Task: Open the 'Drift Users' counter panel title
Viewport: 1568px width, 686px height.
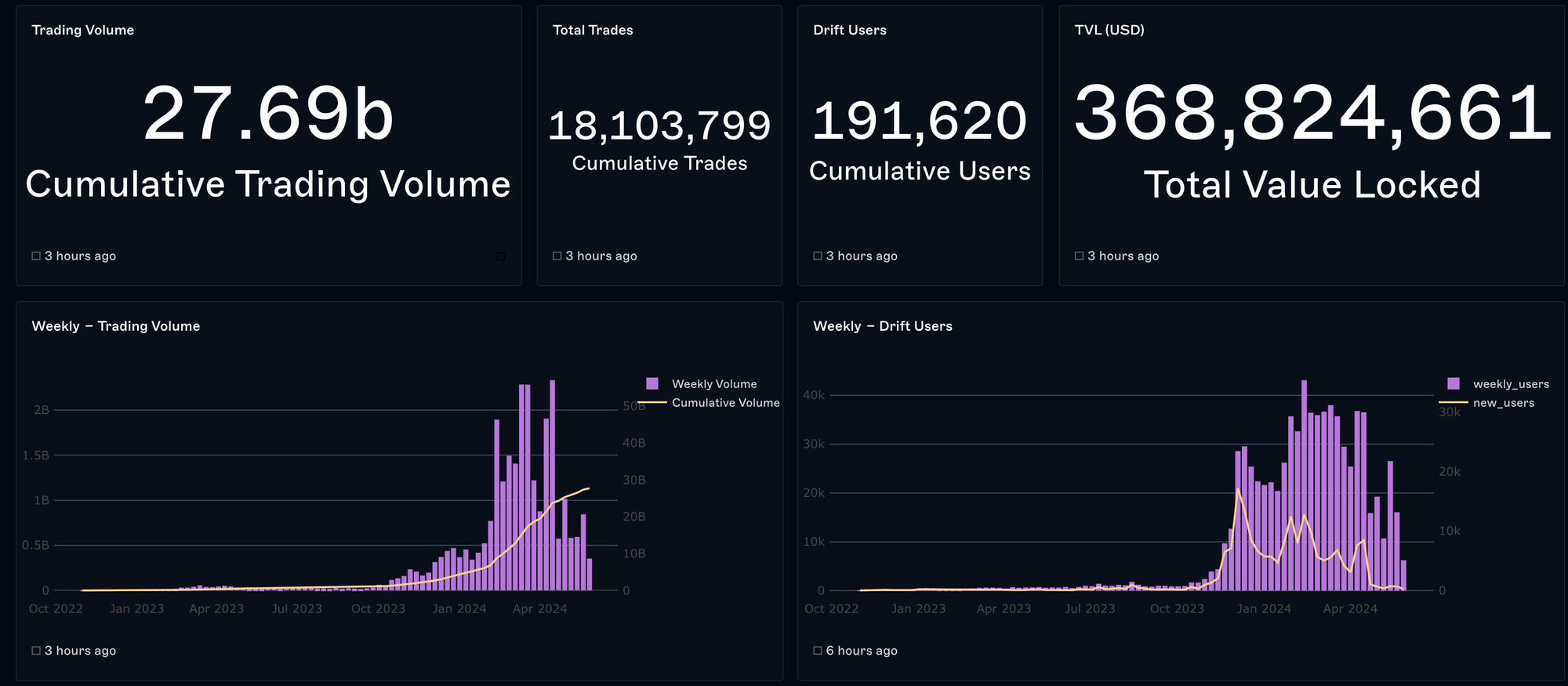Action: (x=849, y=30)
